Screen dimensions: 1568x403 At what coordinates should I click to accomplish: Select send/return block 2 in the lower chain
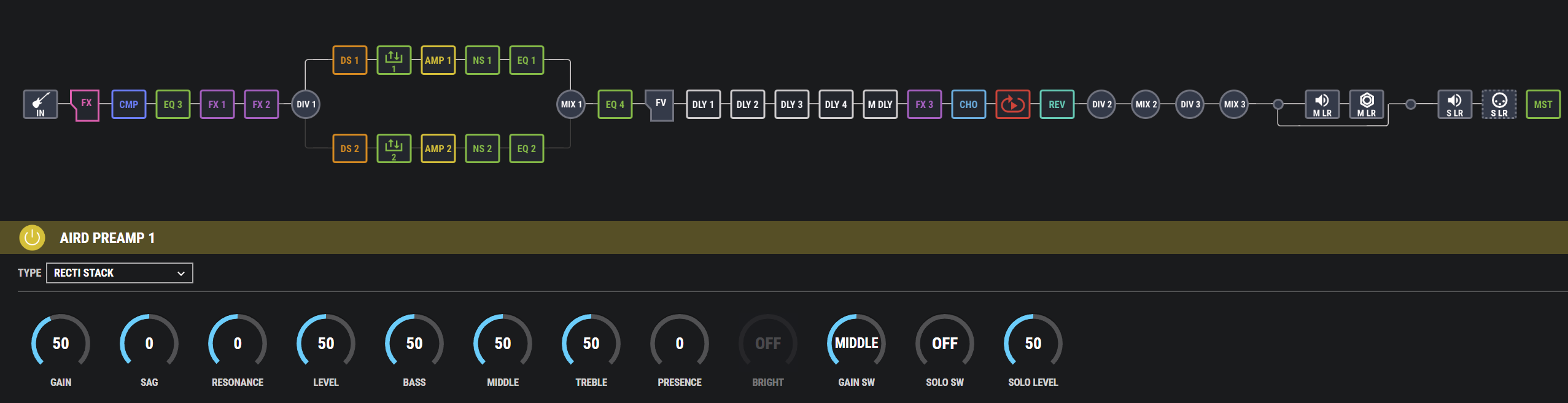(x=394, y=148)
